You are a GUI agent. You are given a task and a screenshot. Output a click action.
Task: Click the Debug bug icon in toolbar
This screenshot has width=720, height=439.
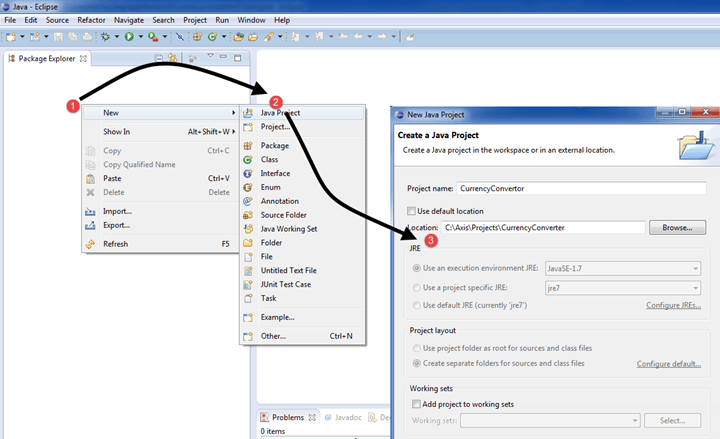(105, 37)
